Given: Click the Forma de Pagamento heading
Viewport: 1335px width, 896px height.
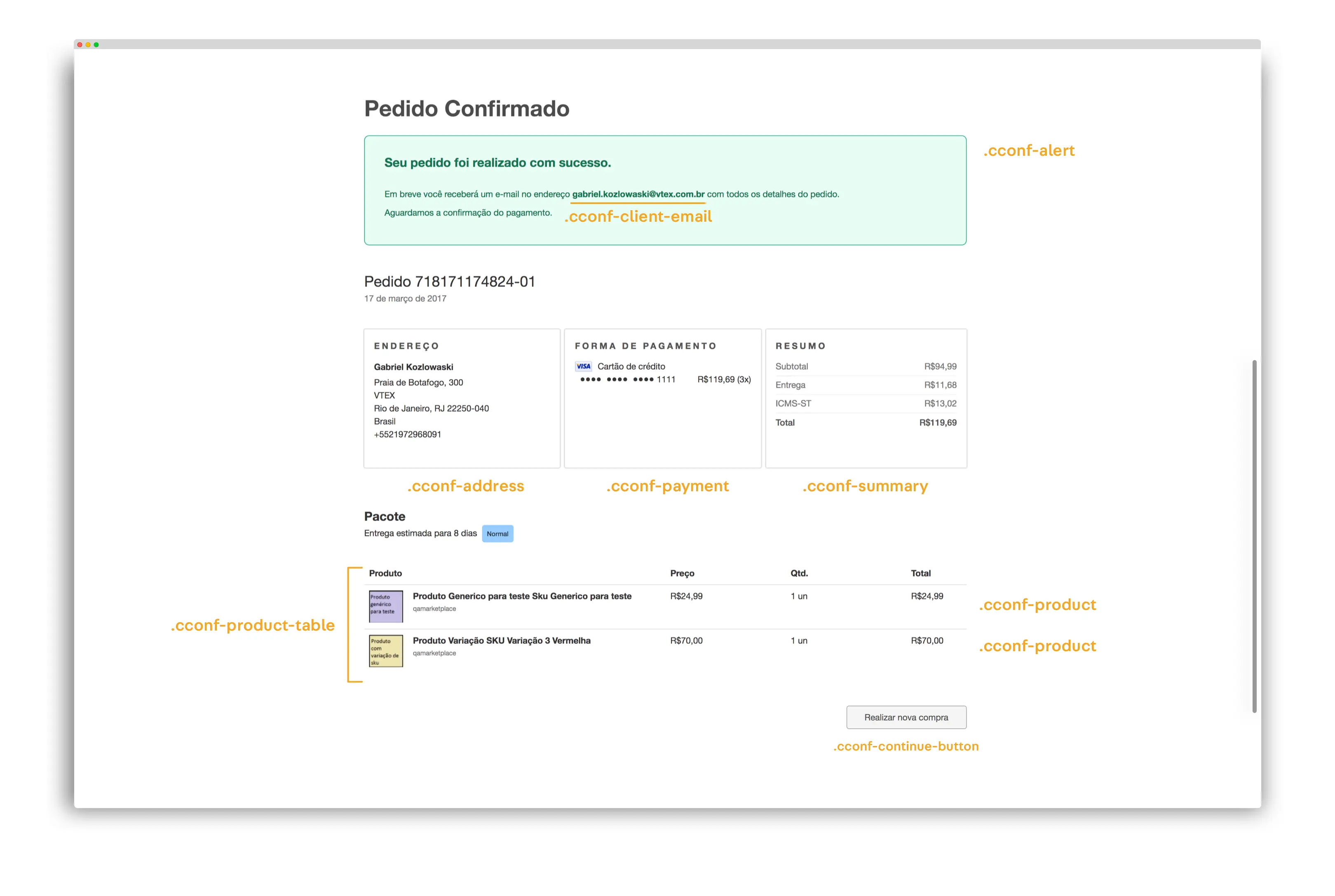Looking at the screenshot, I should coord(645,346).
